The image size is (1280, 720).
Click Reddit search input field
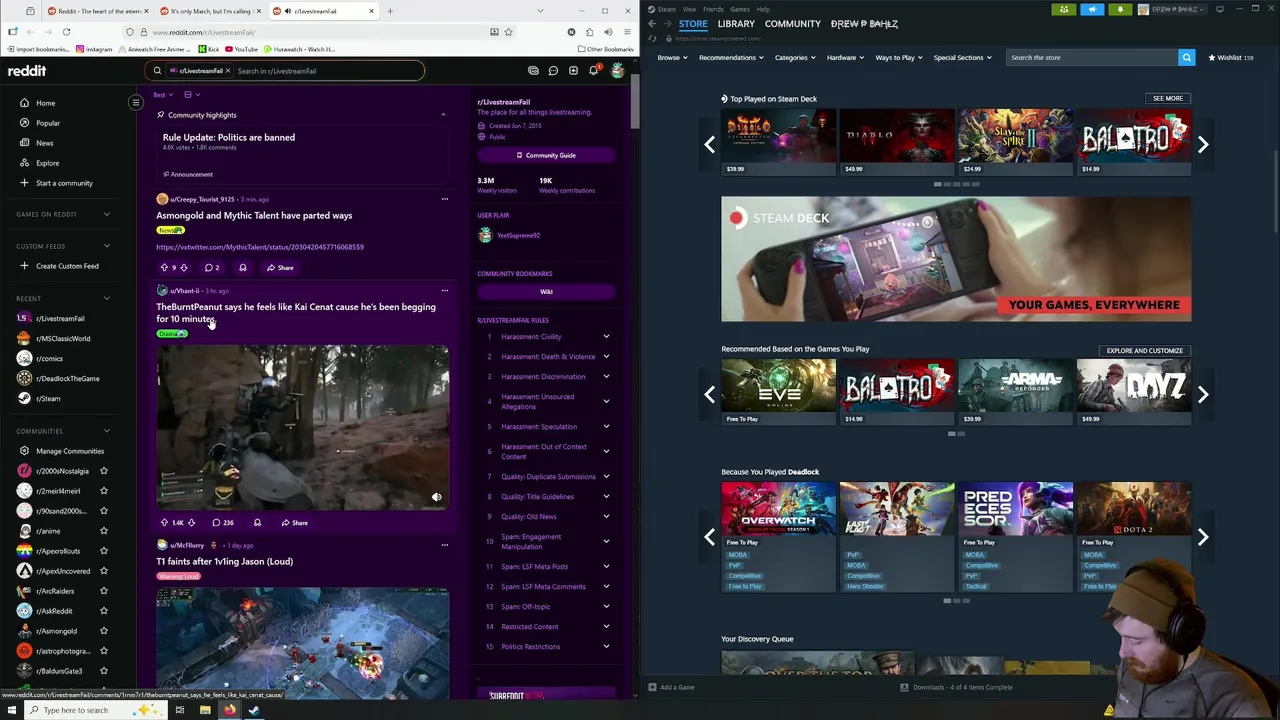[x=328, y=71]
